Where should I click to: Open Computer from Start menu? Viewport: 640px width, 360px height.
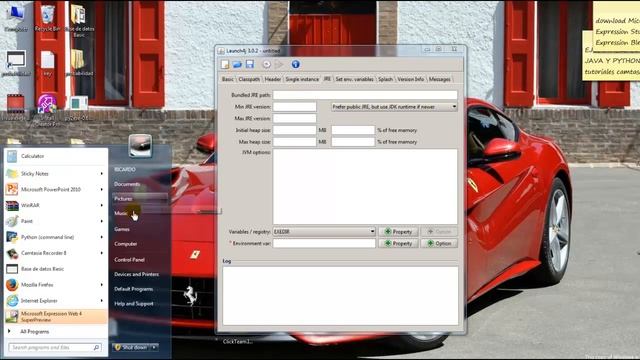click(126, 244)
